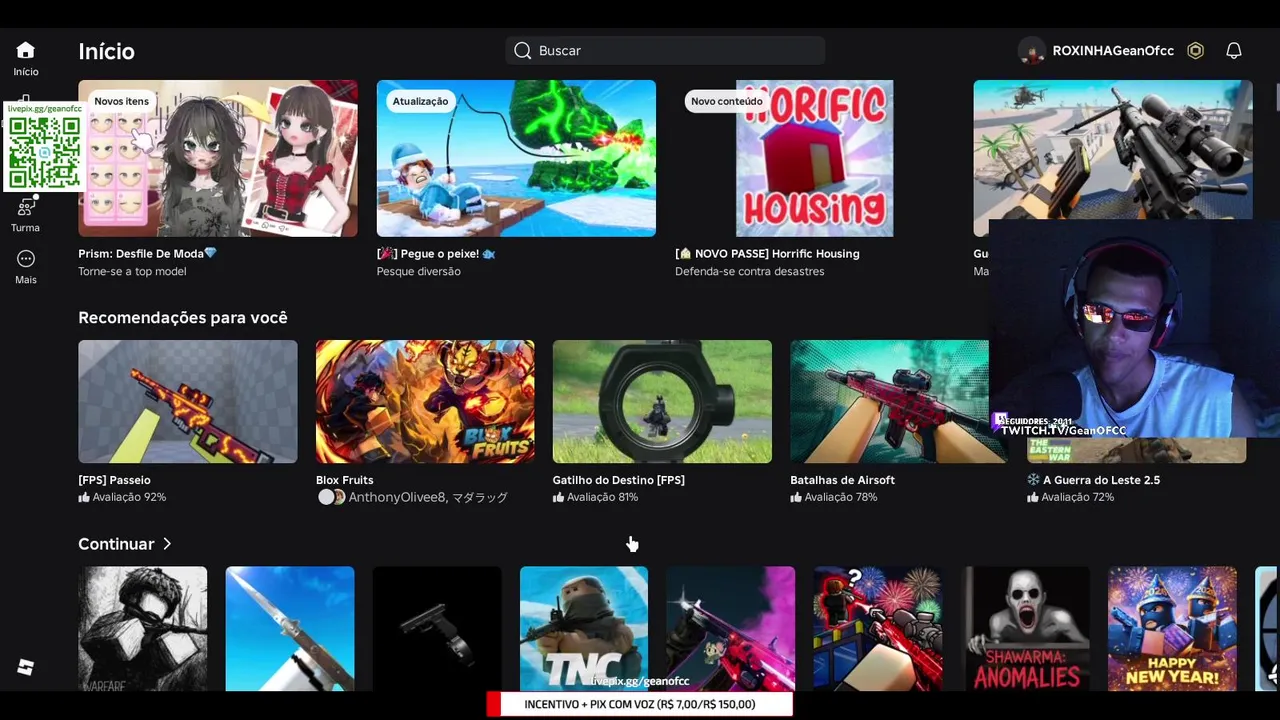Click 'Avaliação 78%' rating text

(841, 497)
